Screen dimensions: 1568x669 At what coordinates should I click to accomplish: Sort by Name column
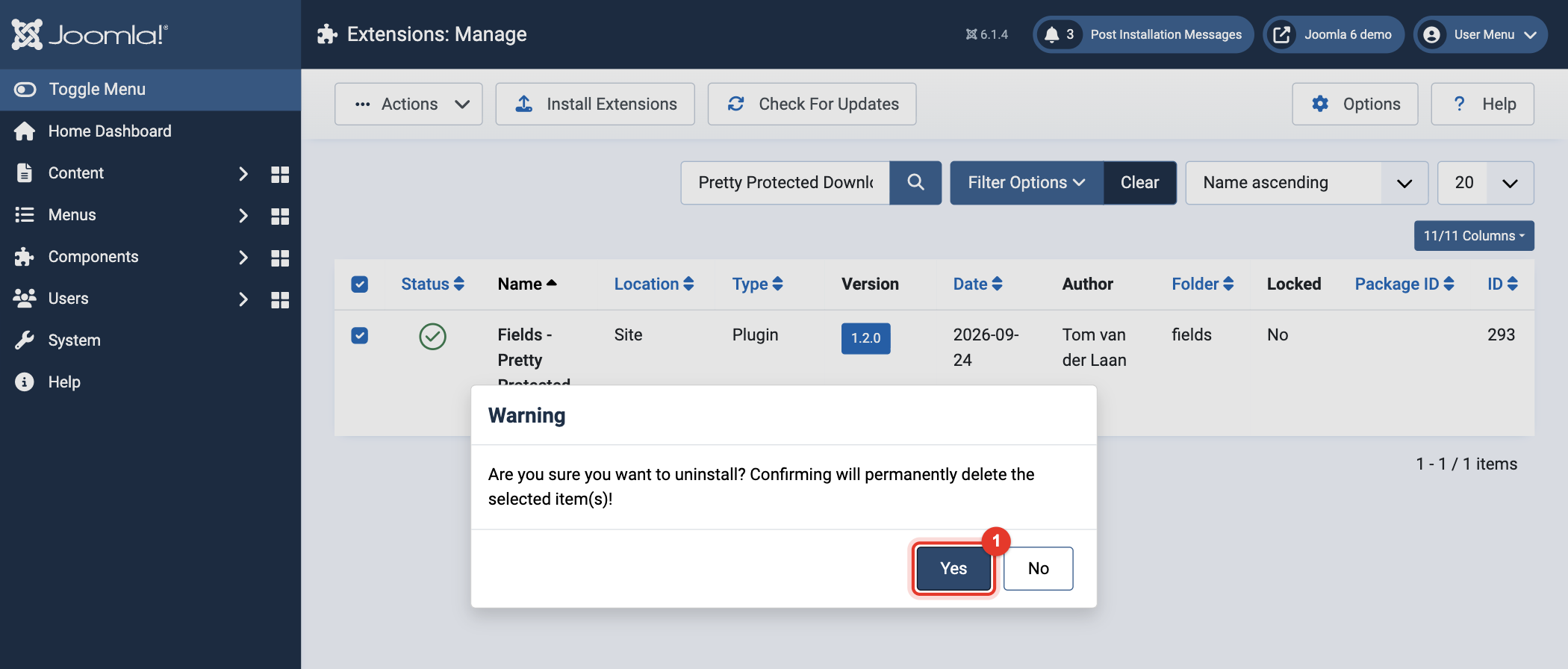point(527,284)
